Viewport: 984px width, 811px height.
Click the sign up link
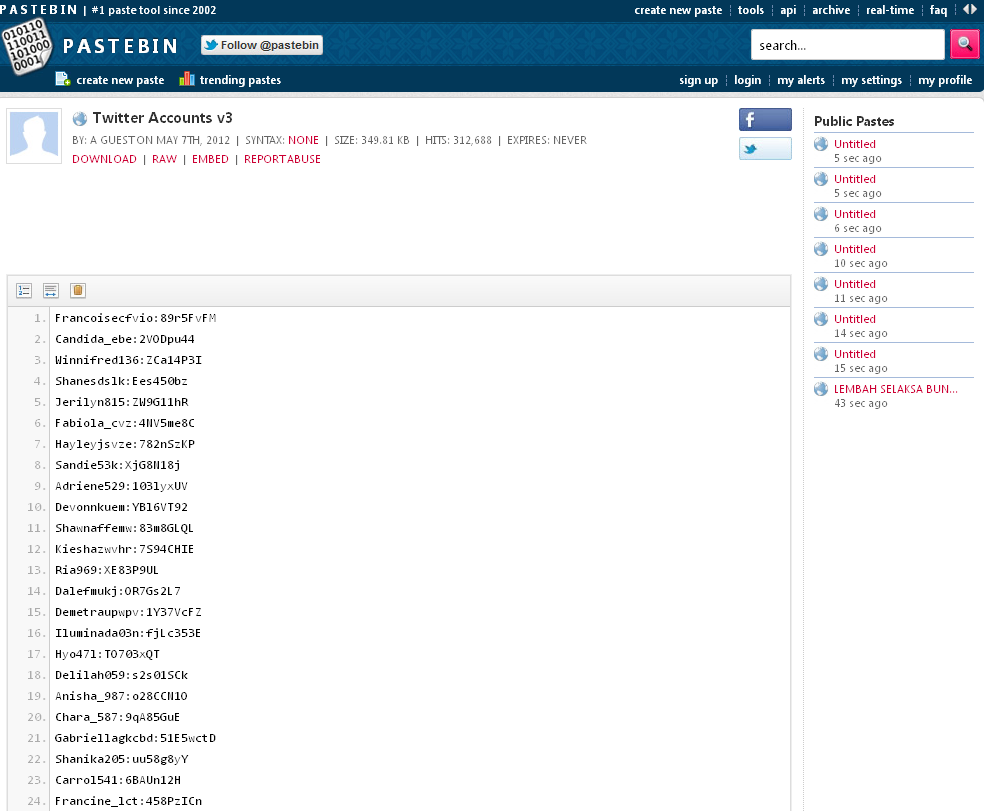click(x=698, y=80)
